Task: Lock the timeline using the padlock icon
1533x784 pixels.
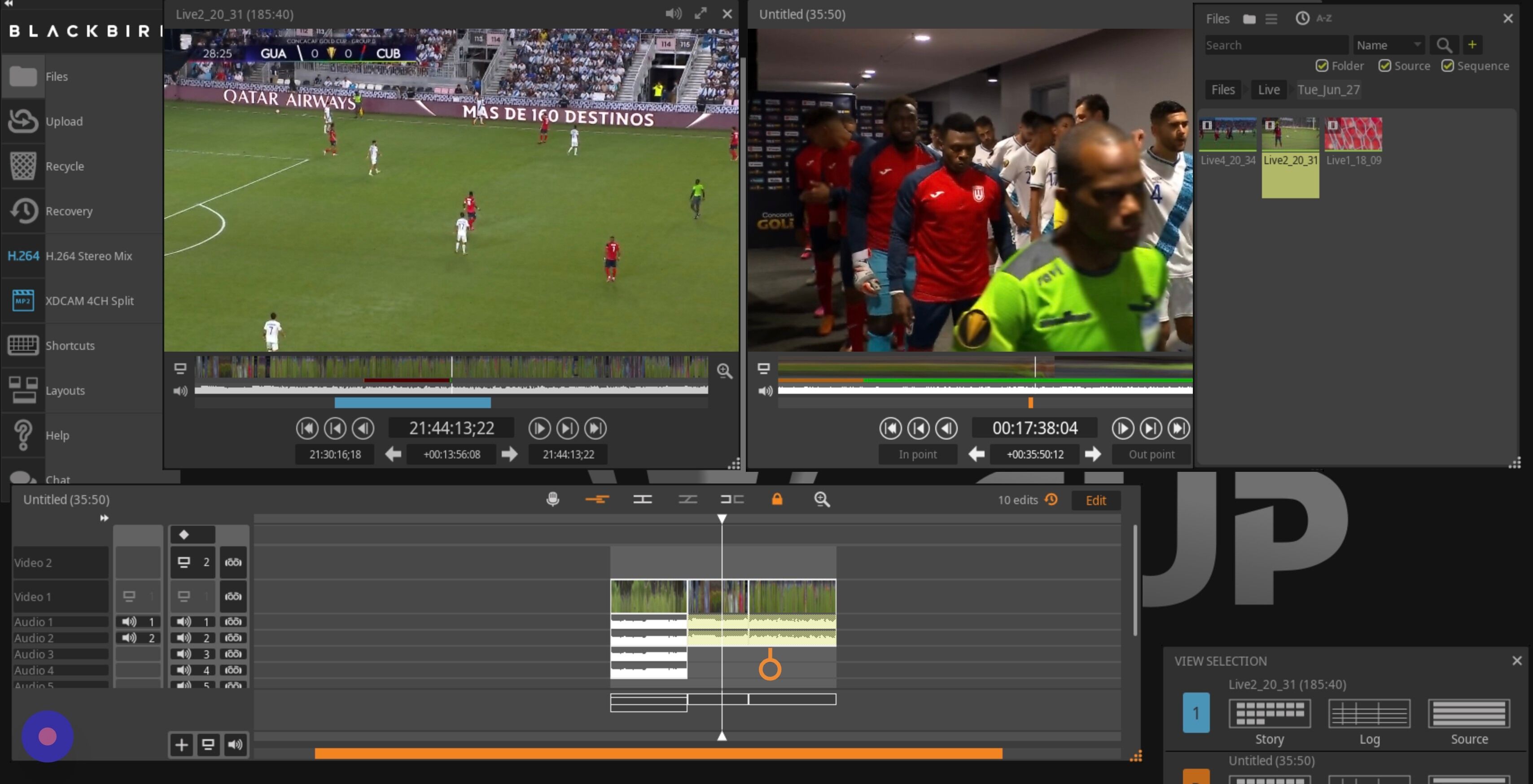Action: pyautogui.click(x=777, y=500)
